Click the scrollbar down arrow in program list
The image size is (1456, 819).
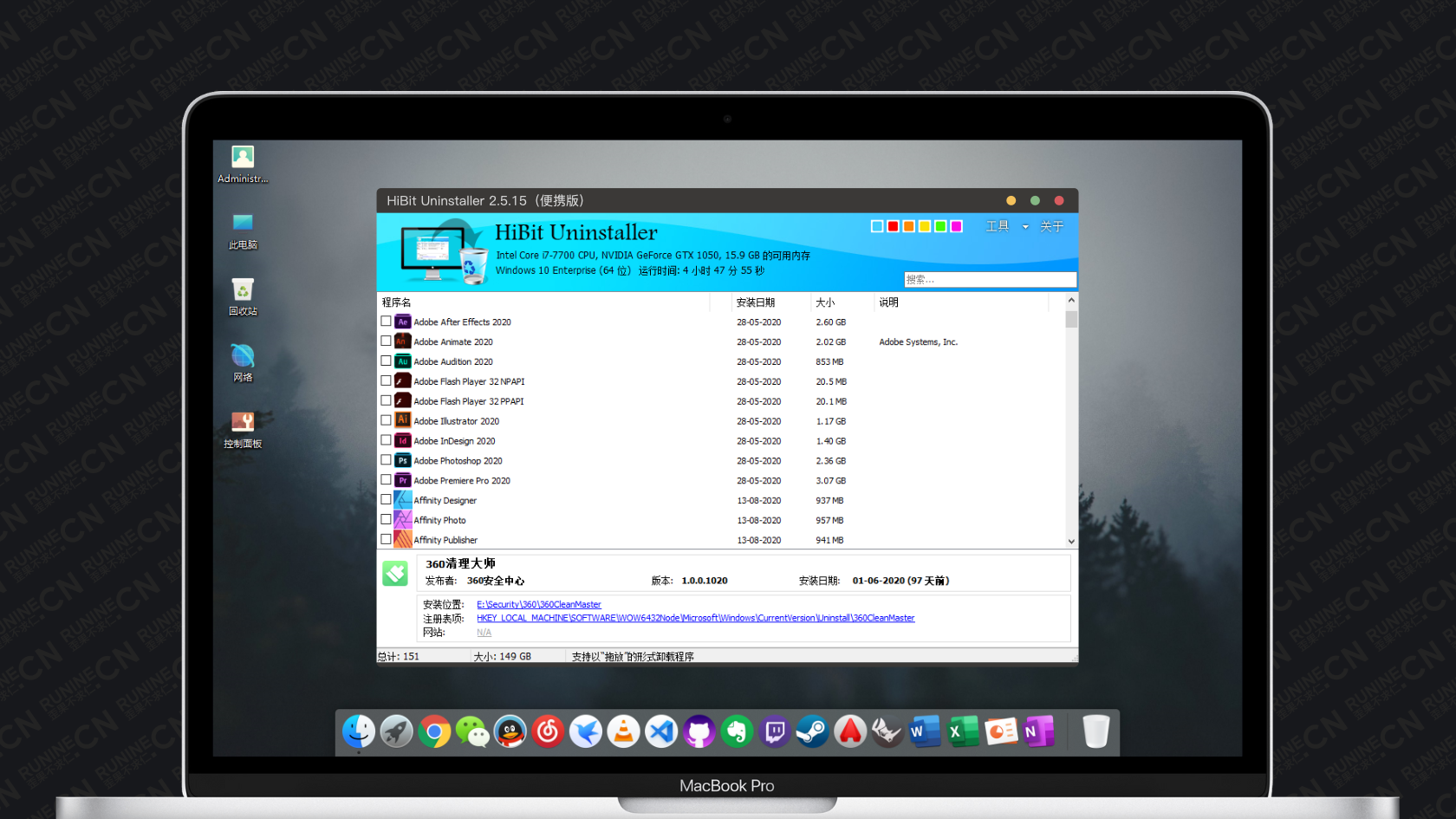pos(1071,541)
